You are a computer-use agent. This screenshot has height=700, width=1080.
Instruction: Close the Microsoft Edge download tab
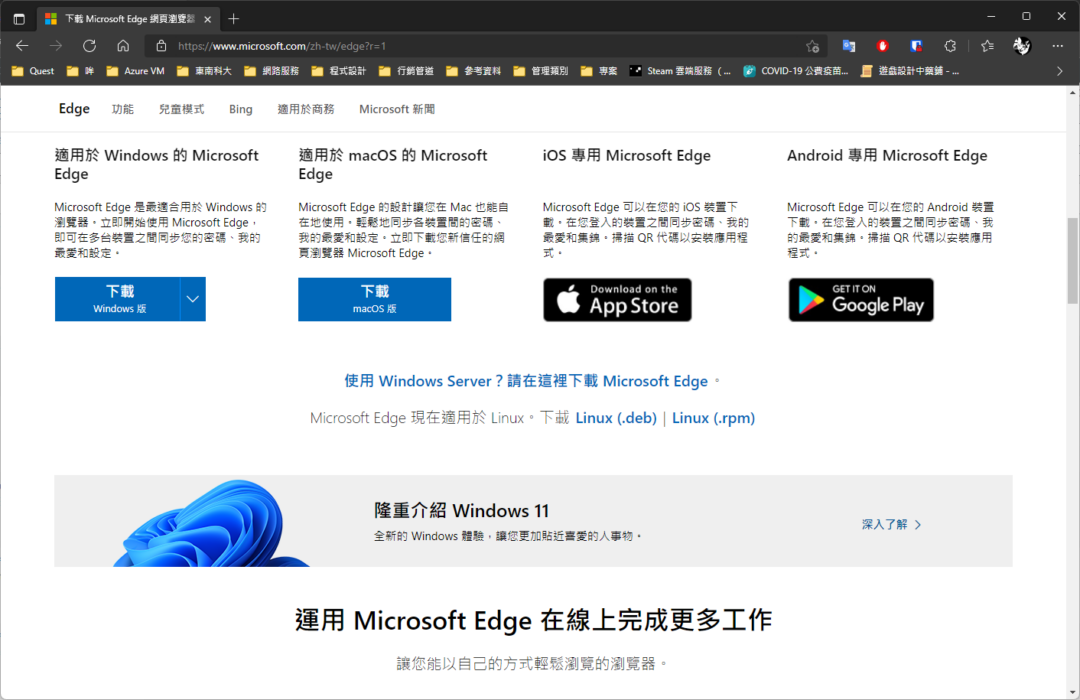point(207,19)
